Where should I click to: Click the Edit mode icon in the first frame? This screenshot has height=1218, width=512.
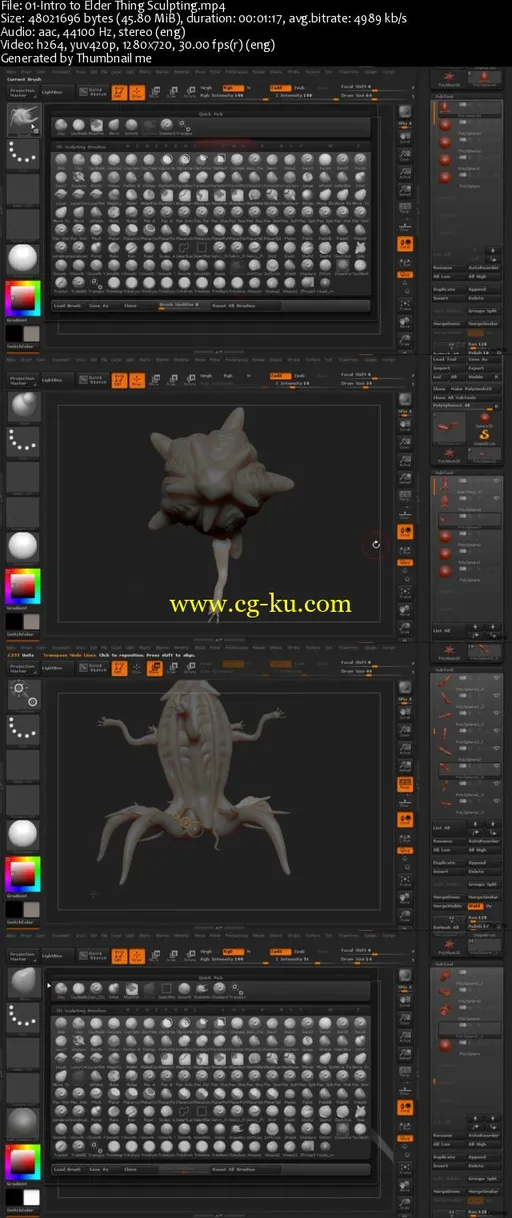tap(119, 93)
